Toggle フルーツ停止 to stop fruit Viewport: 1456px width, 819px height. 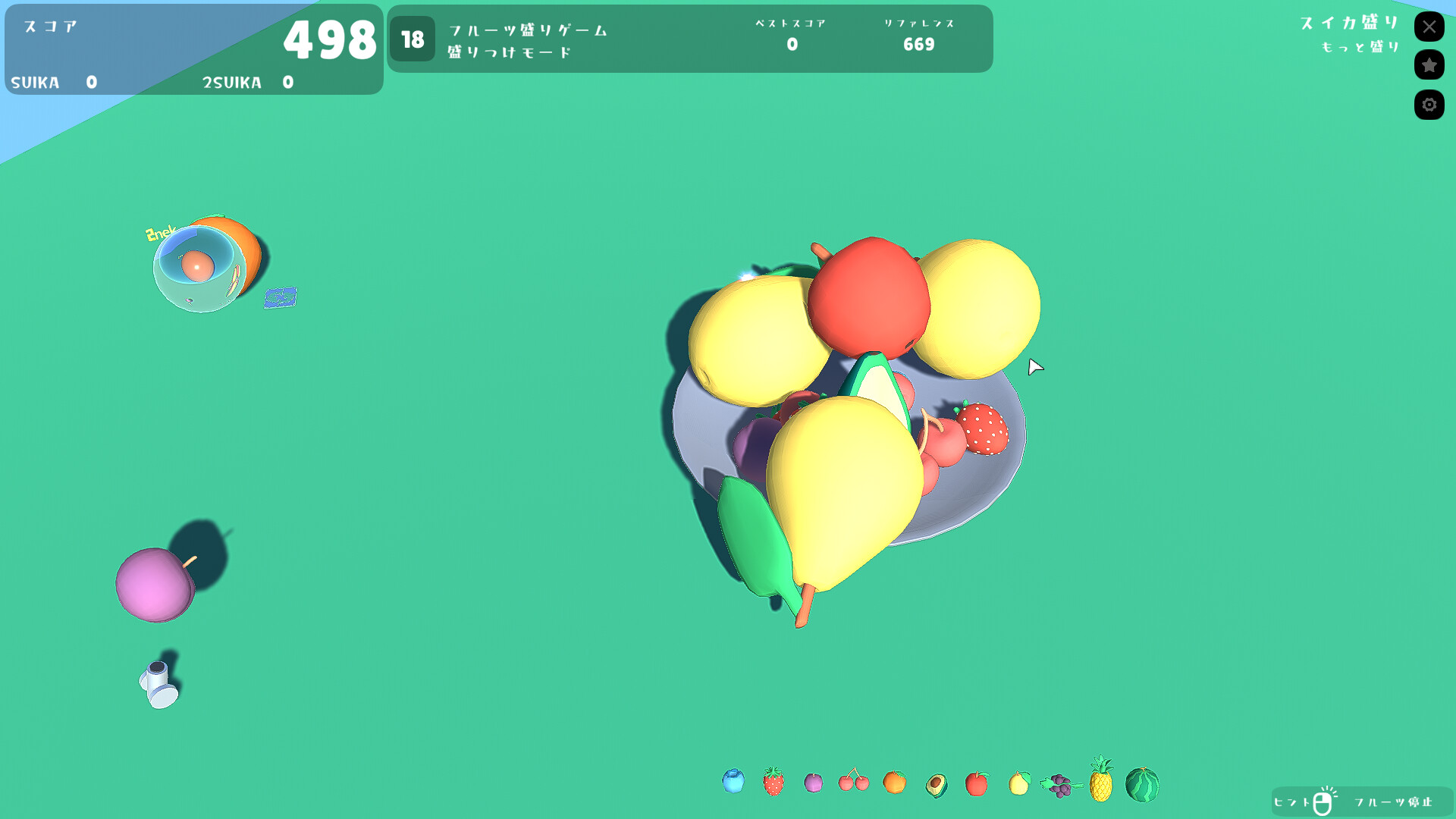1392,800
